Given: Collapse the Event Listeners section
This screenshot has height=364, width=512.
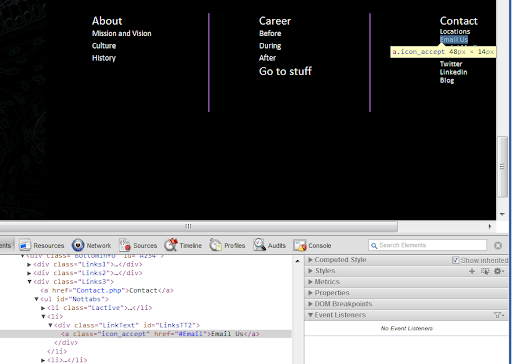Looking at the screenshot, I should [310, 315].
